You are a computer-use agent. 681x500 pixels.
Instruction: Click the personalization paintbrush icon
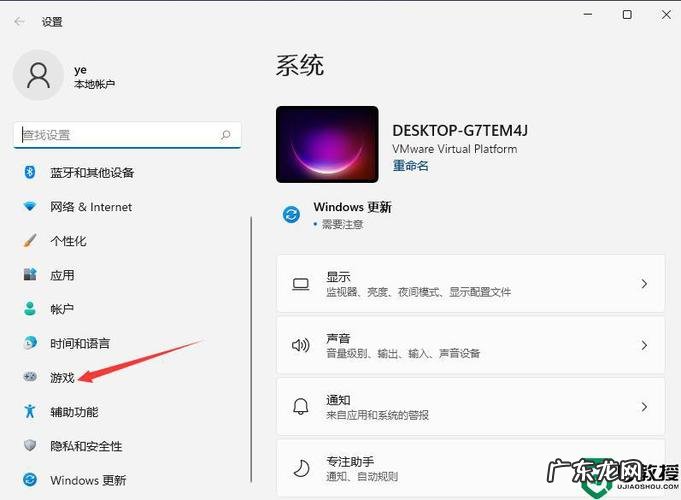[30, 240]
